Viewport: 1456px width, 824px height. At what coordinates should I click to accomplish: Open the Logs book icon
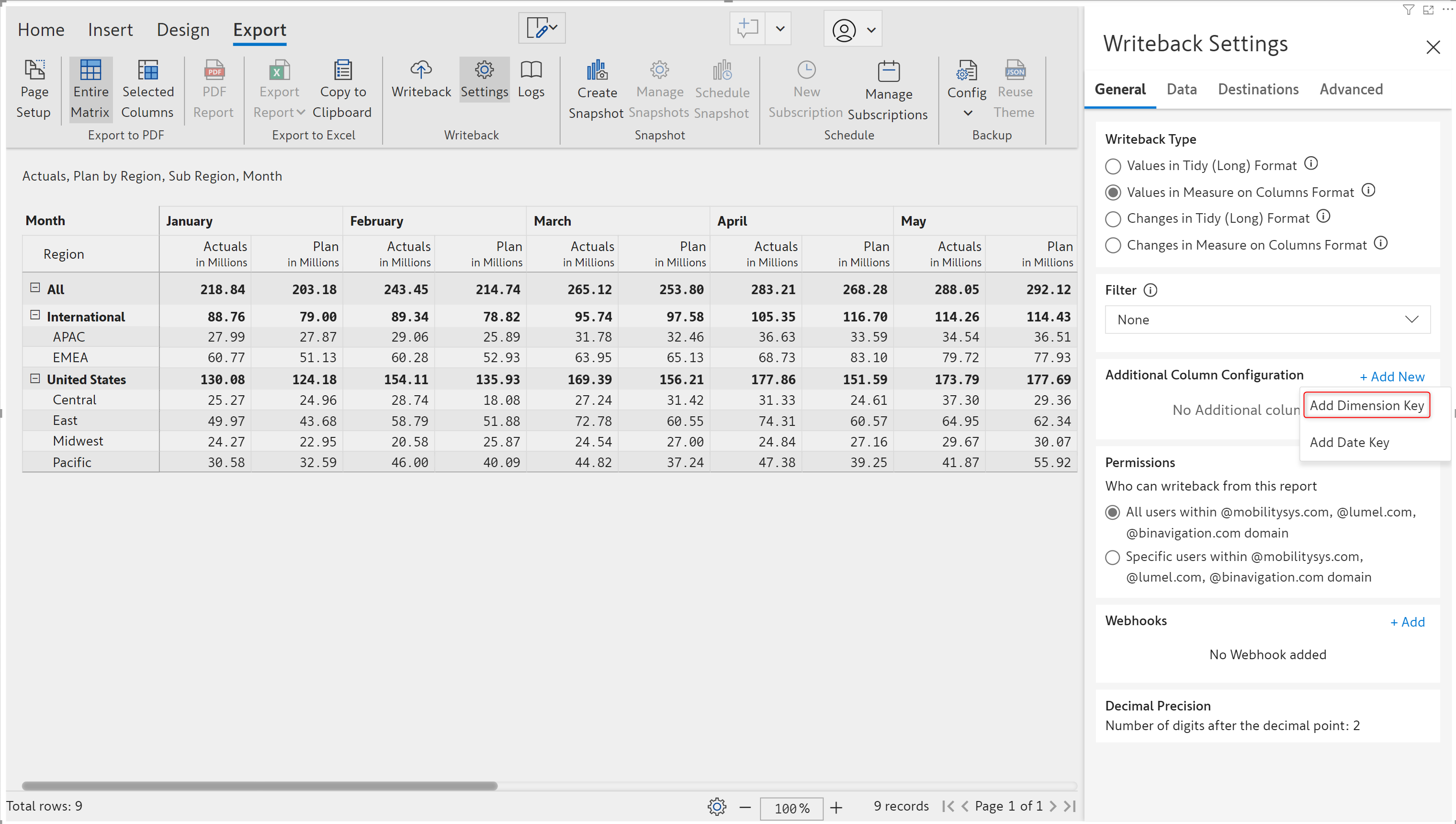[x=530, y=70]
